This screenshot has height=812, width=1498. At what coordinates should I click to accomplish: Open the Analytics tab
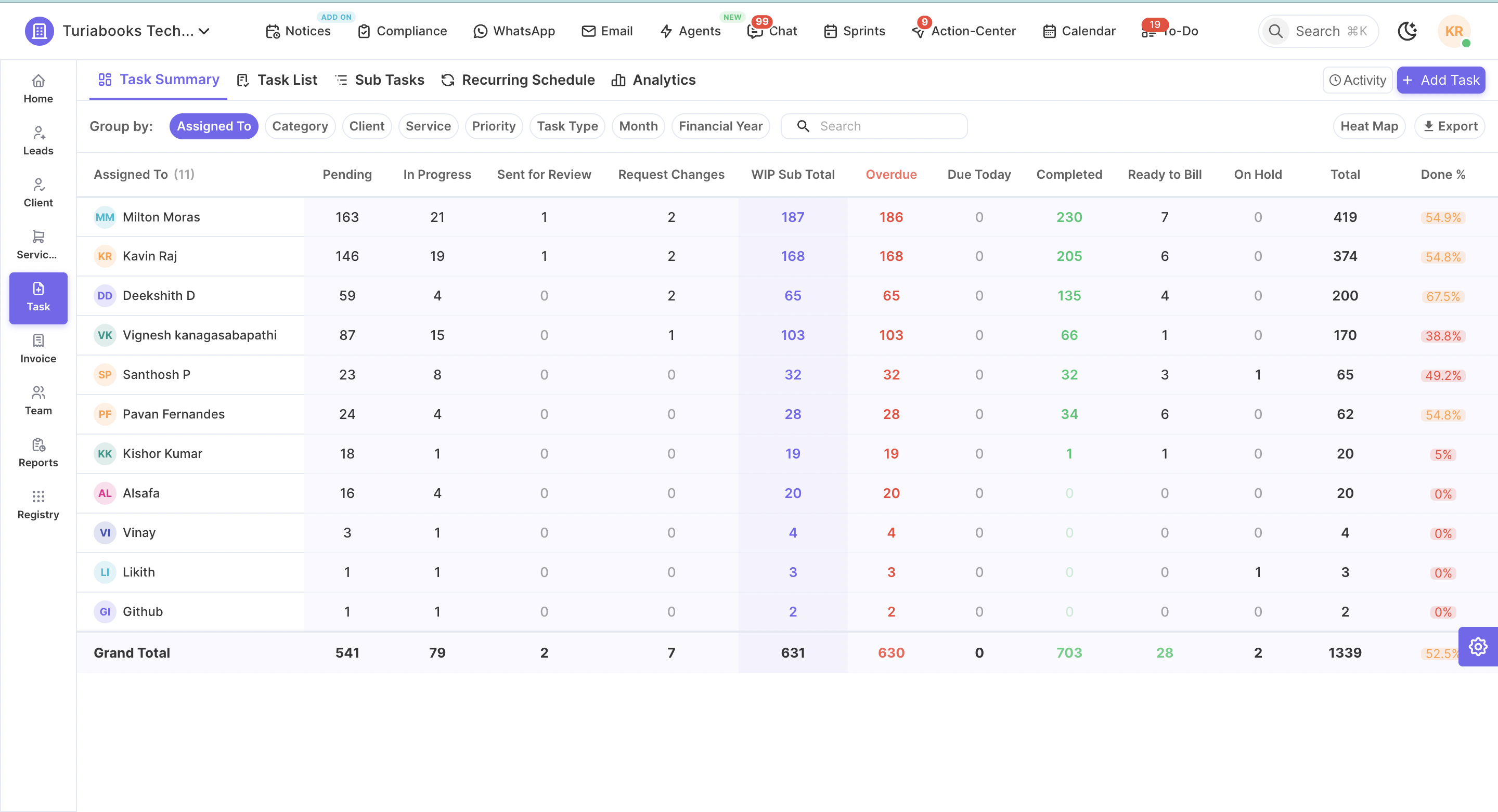click(x=653, y=80)
